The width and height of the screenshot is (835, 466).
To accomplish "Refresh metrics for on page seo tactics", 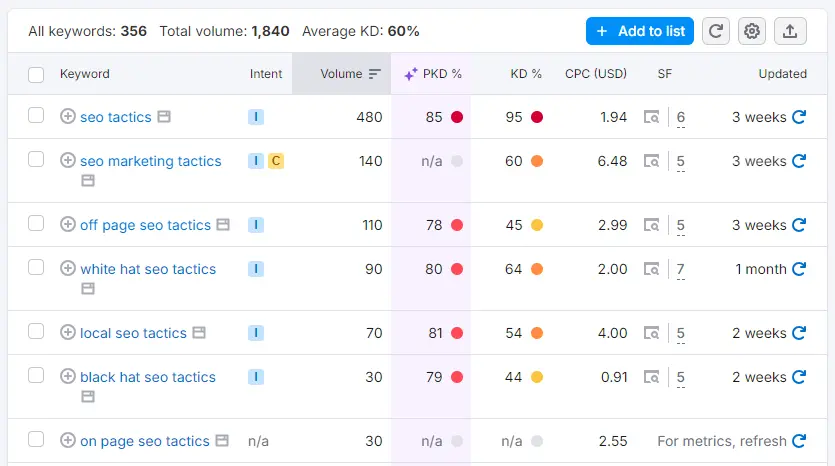I will (x=799, y=441).
